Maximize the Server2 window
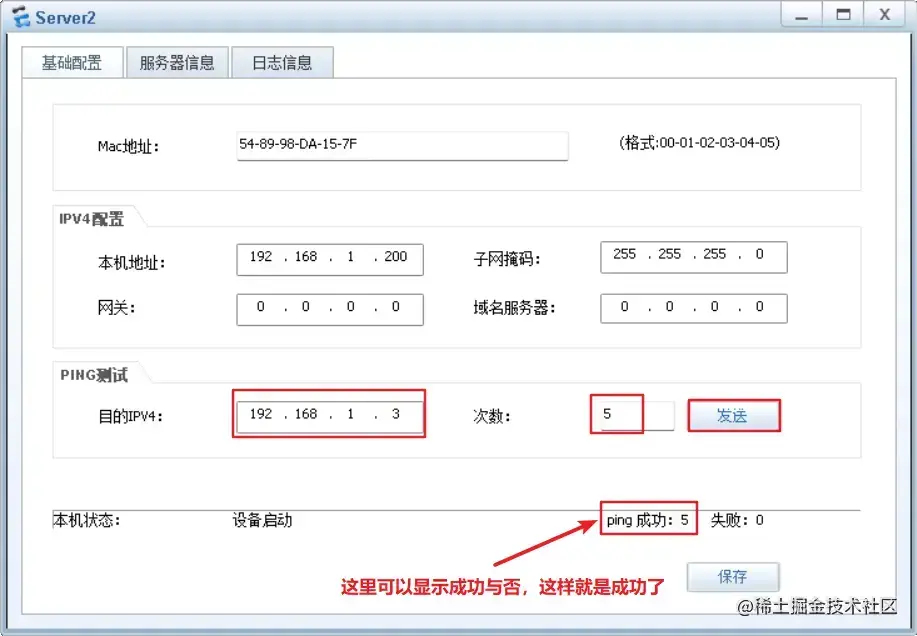 click(x=843, y=15)
